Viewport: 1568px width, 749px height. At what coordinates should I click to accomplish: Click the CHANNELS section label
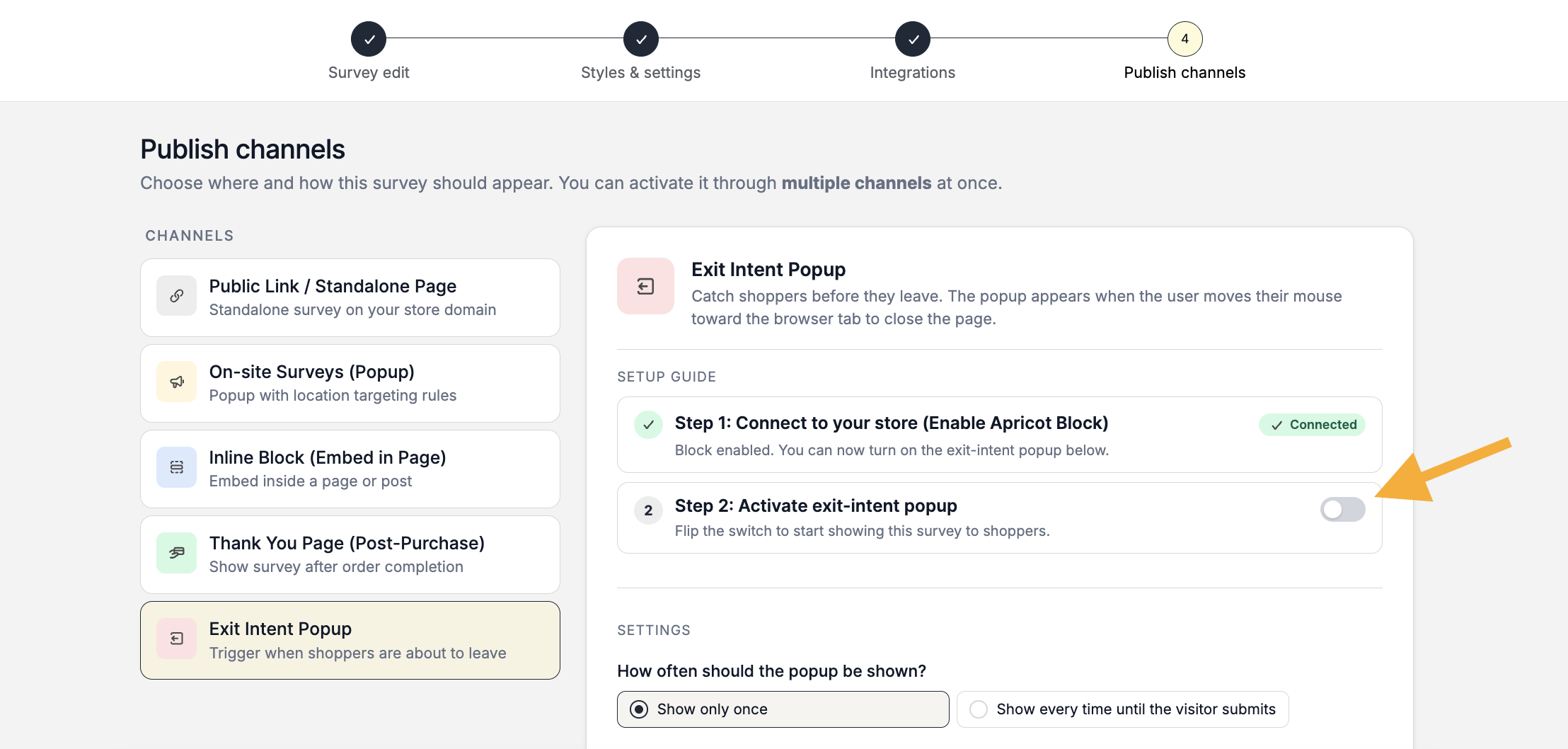[x=190, y=236]
